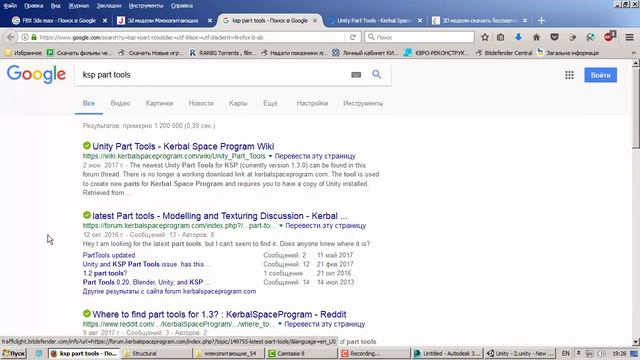Open the 'PartTools updated' sublink

point(109,255)
